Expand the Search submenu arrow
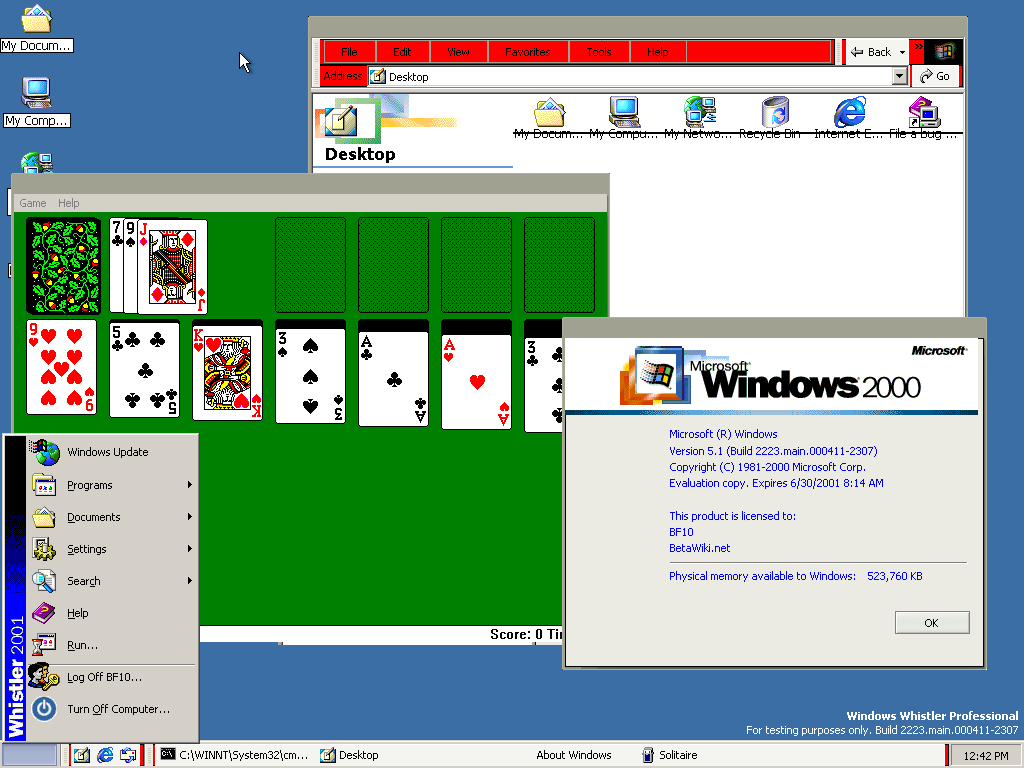Image resolution: width=1024 pixels, height=768 pixels. tap(189, 581)
